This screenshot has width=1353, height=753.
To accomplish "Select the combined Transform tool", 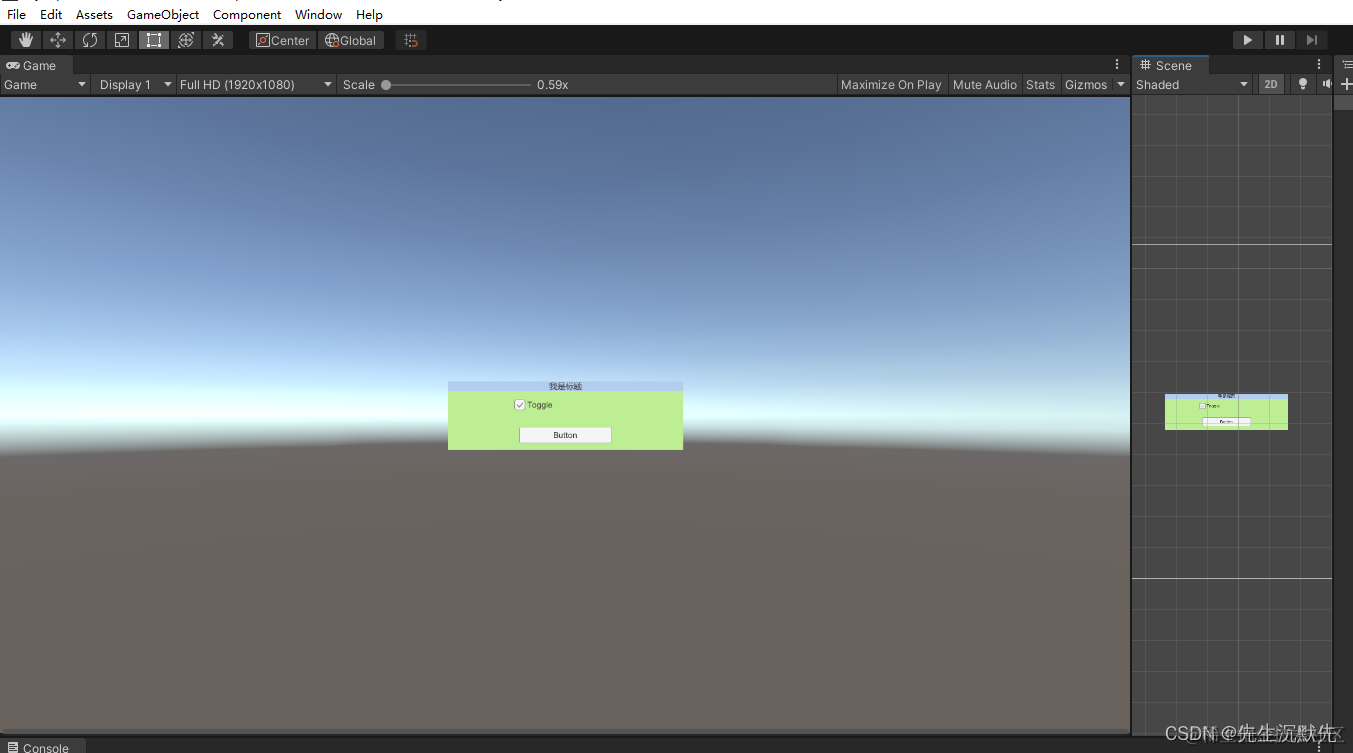I will click(x=186, y=40).
